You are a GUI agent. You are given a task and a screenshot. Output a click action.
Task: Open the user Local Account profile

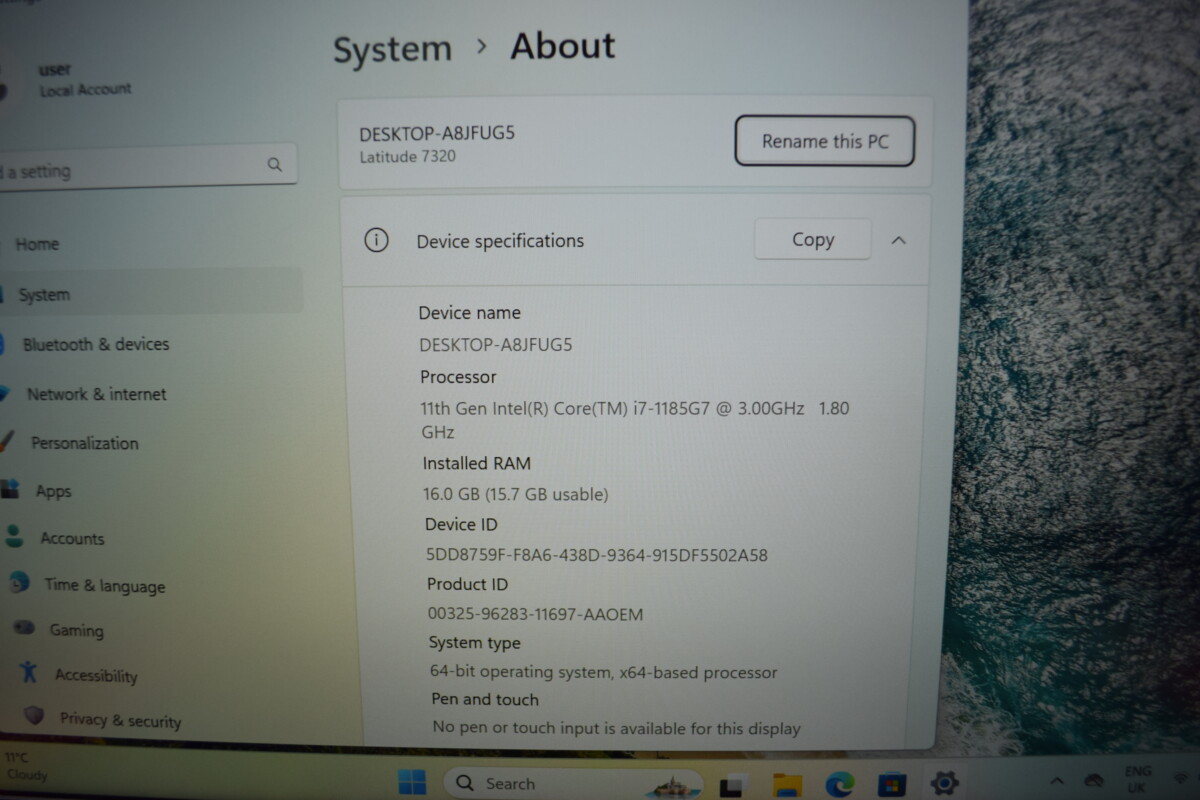84,80
